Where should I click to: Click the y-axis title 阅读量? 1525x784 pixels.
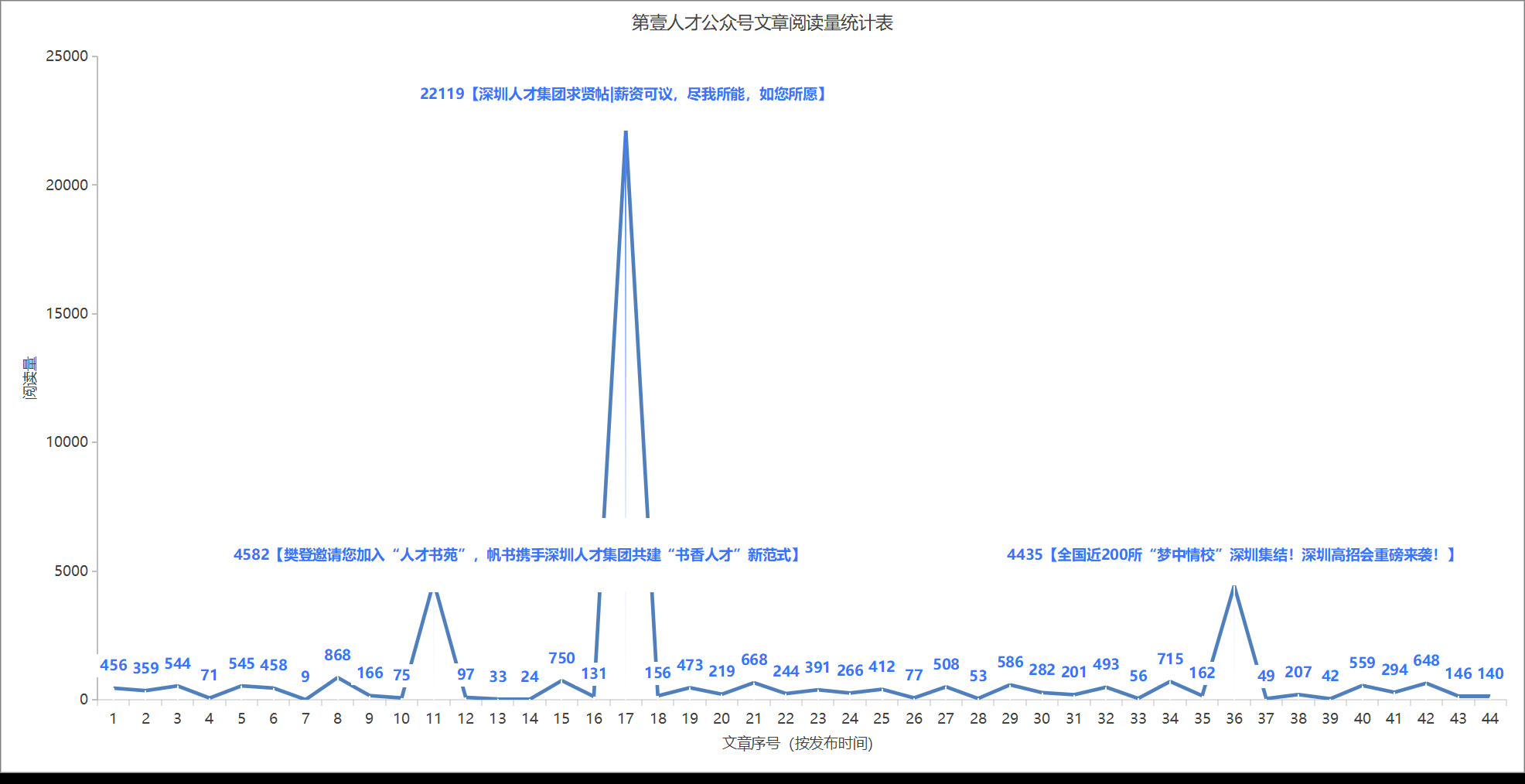[30, 378]
